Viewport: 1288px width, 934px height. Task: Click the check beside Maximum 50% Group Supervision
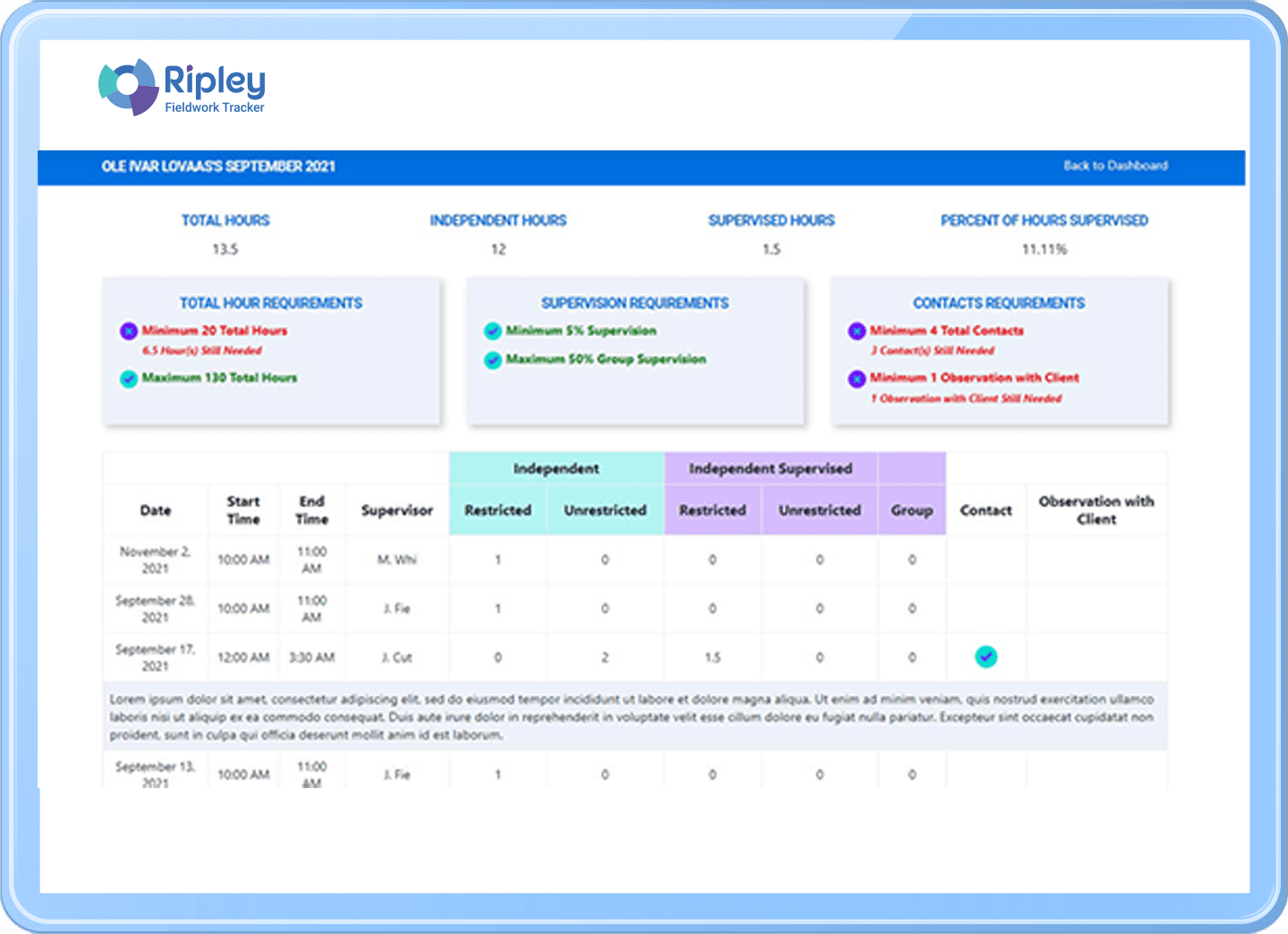coord(493,360)
